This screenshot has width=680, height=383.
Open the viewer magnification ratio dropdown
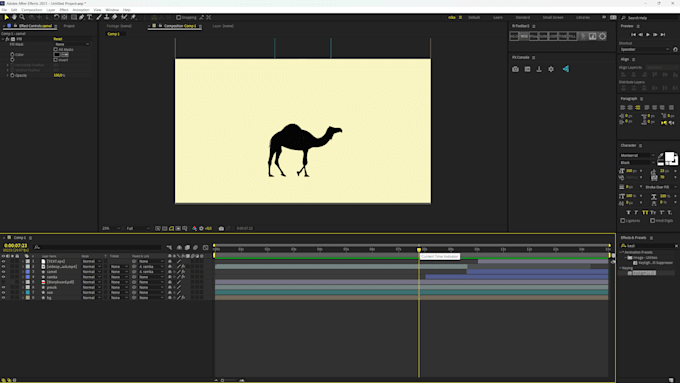pyautogui.click(x=111, y=229)
